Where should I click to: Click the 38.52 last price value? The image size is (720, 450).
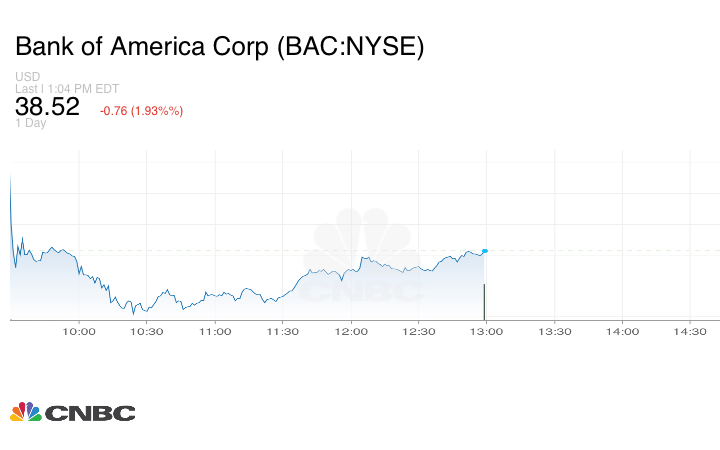47,107
